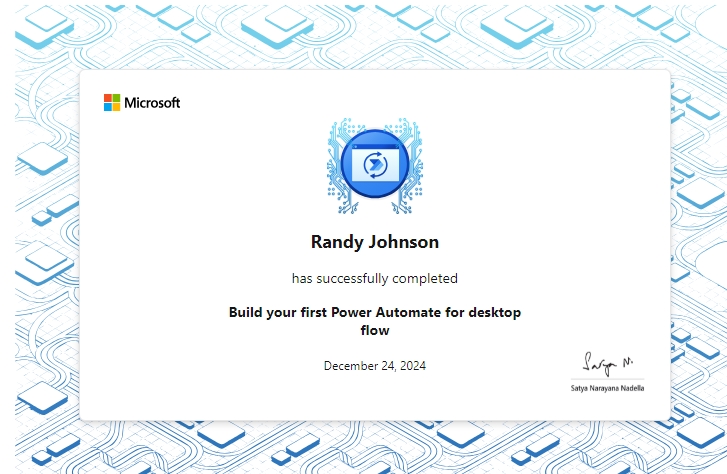Click the "has successfully completed" text

click(375, 278)
